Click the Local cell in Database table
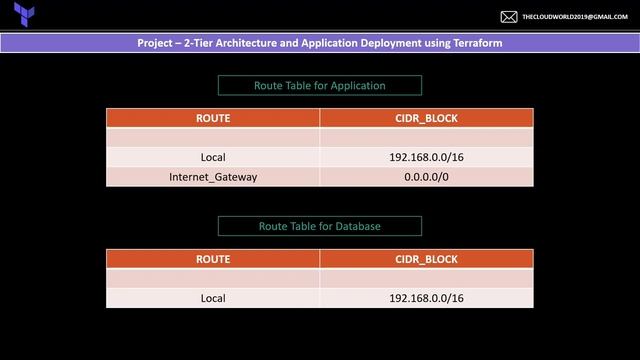 213,298
